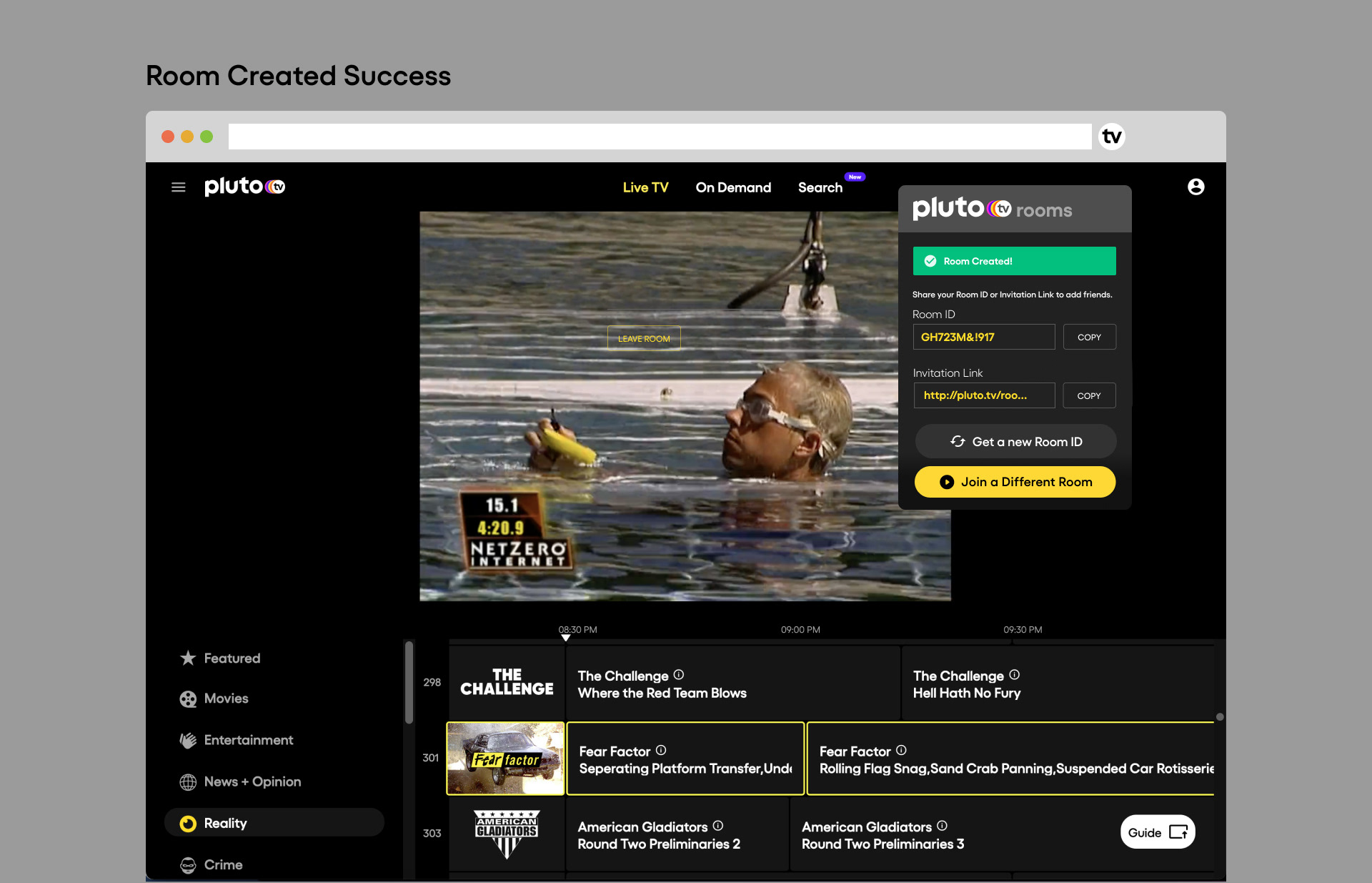Viewport: 1372px width, 883px height.
Task: Switch to the Live TV tab
Action: pyautogui.click(x=645, y=187)
